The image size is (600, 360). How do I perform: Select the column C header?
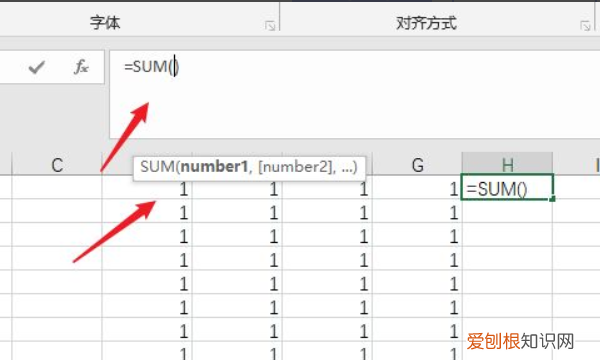point(57,165)
